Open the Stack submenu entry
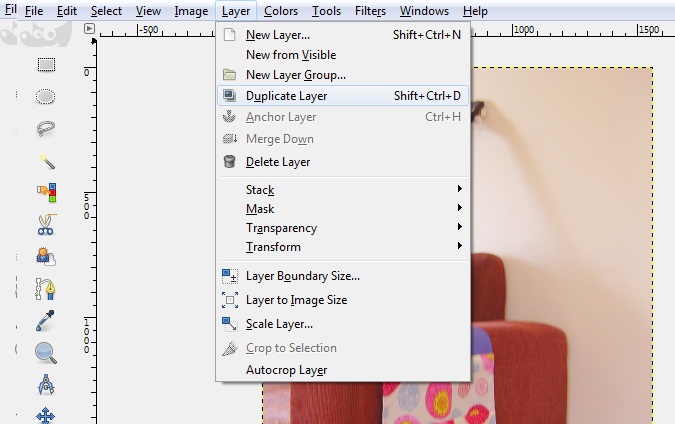Image resolution: width=675 pixels, height=424 pixels. tap(343, 189)
